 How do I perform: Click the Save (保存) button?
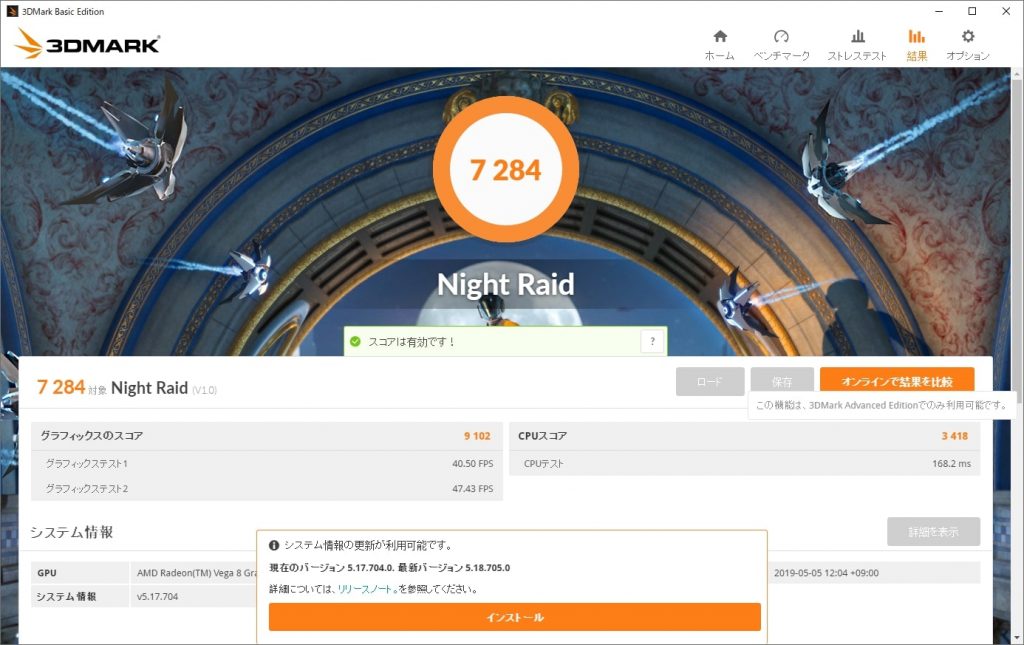[782, 382]
